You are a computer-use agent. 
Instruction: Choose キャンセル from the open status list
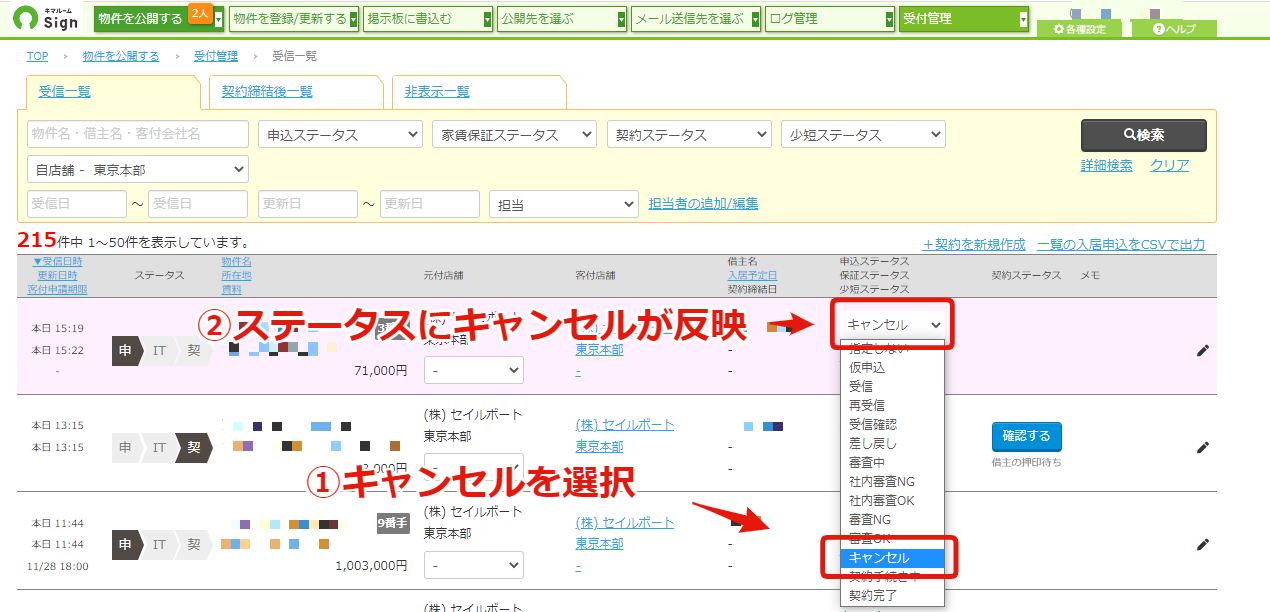coord(891,557)
